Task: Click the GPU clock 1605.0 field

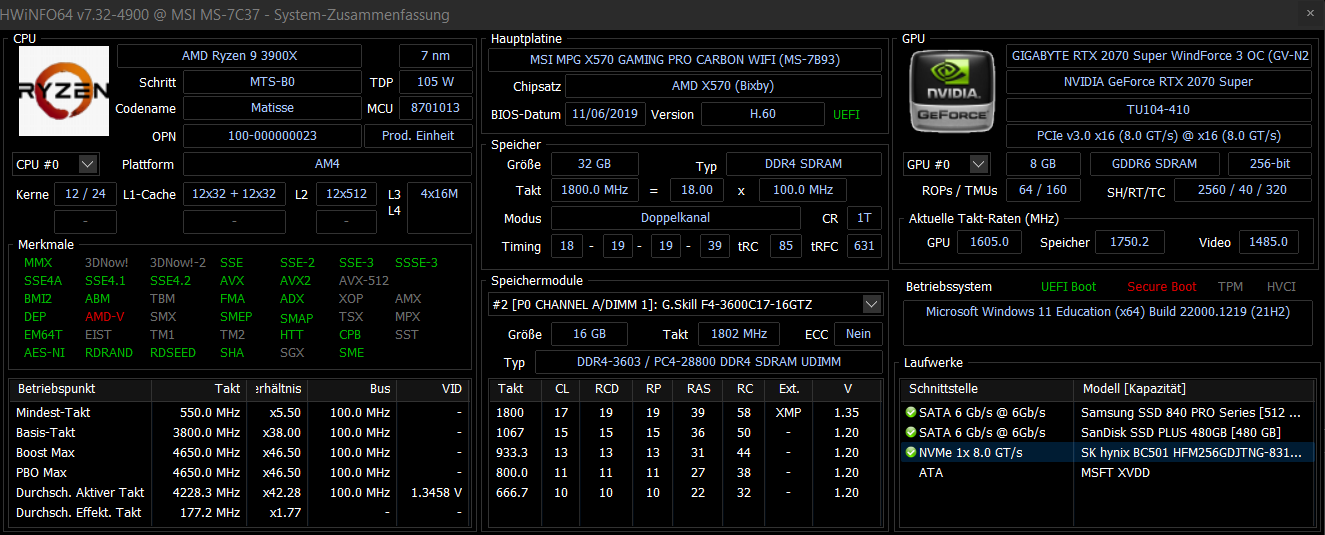Action: coord(989,242)
